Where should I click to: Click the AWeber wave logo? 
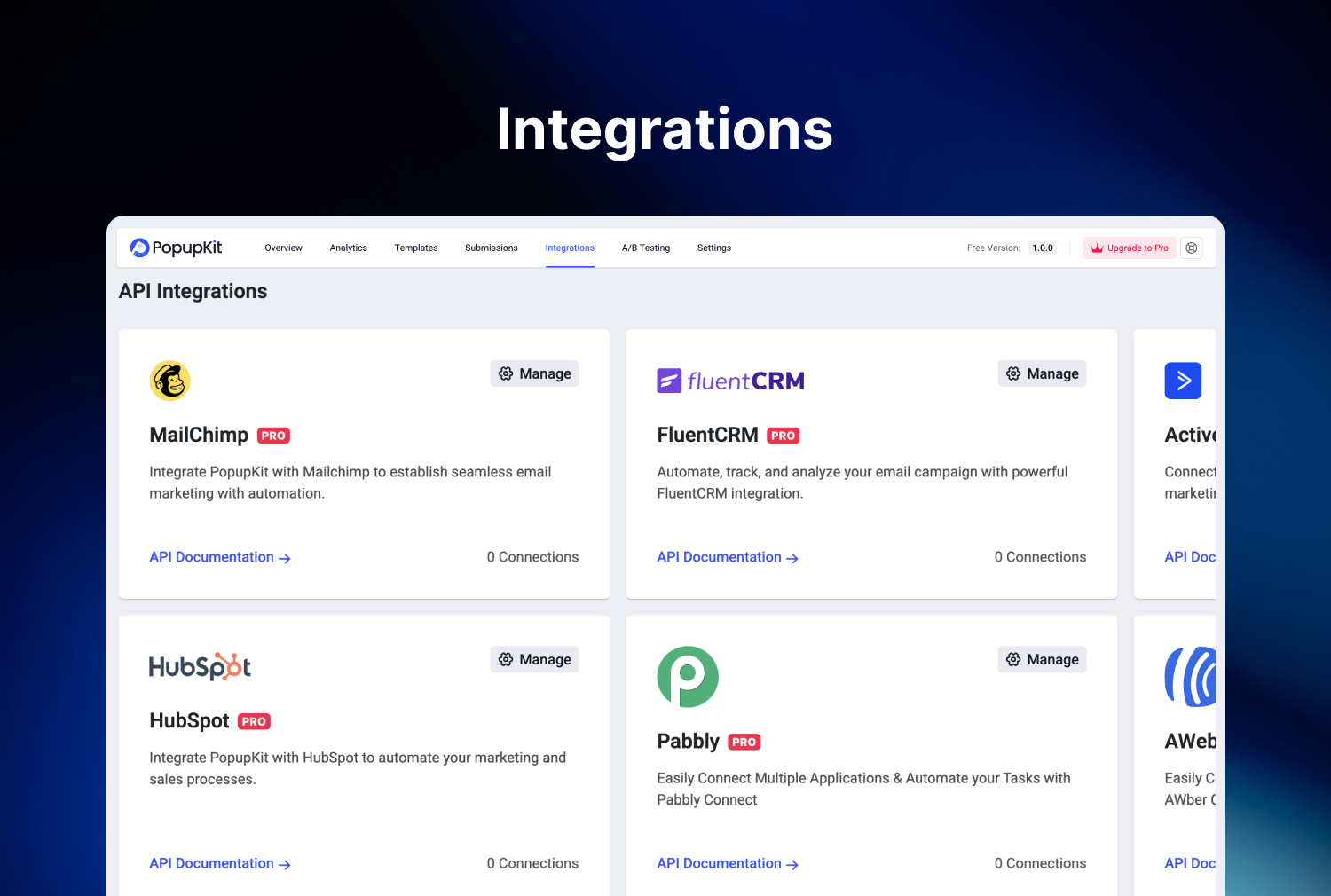tap(1190, 677)
